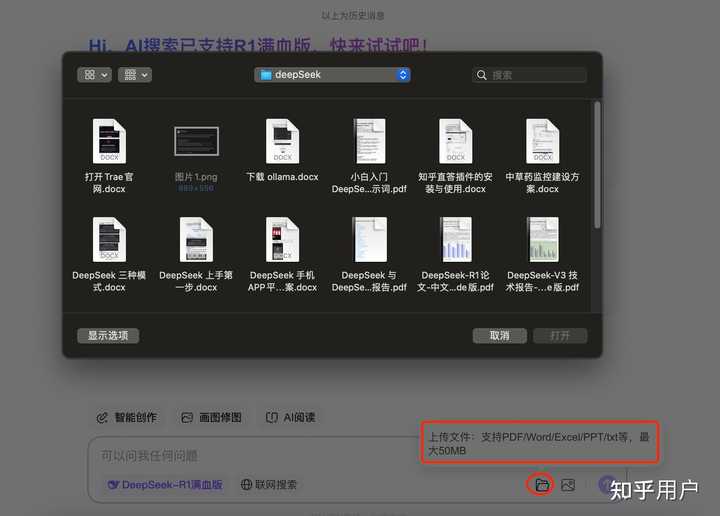Click the file name 图片 1.png
Viewport: 720px width, 516px height.
tap(196, 177)
